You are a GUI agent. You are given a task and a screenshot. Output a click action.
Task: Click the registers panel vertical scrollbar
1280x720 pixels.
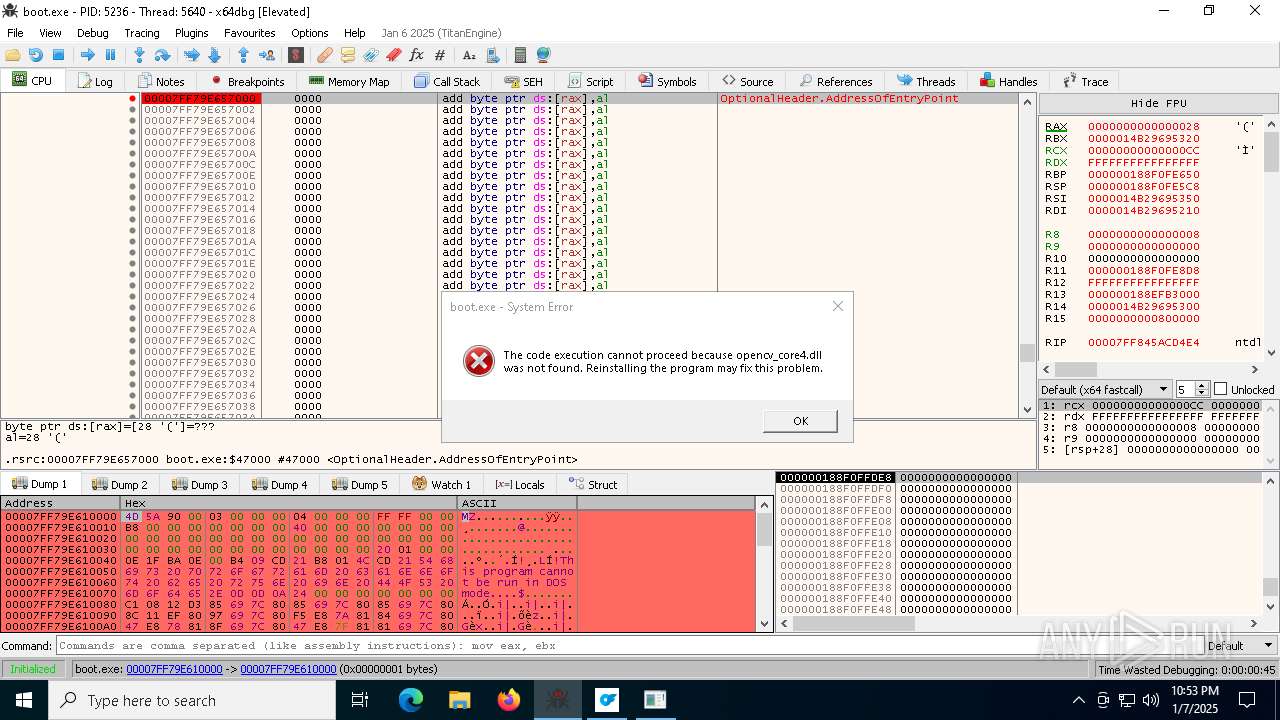[1271, 239]
